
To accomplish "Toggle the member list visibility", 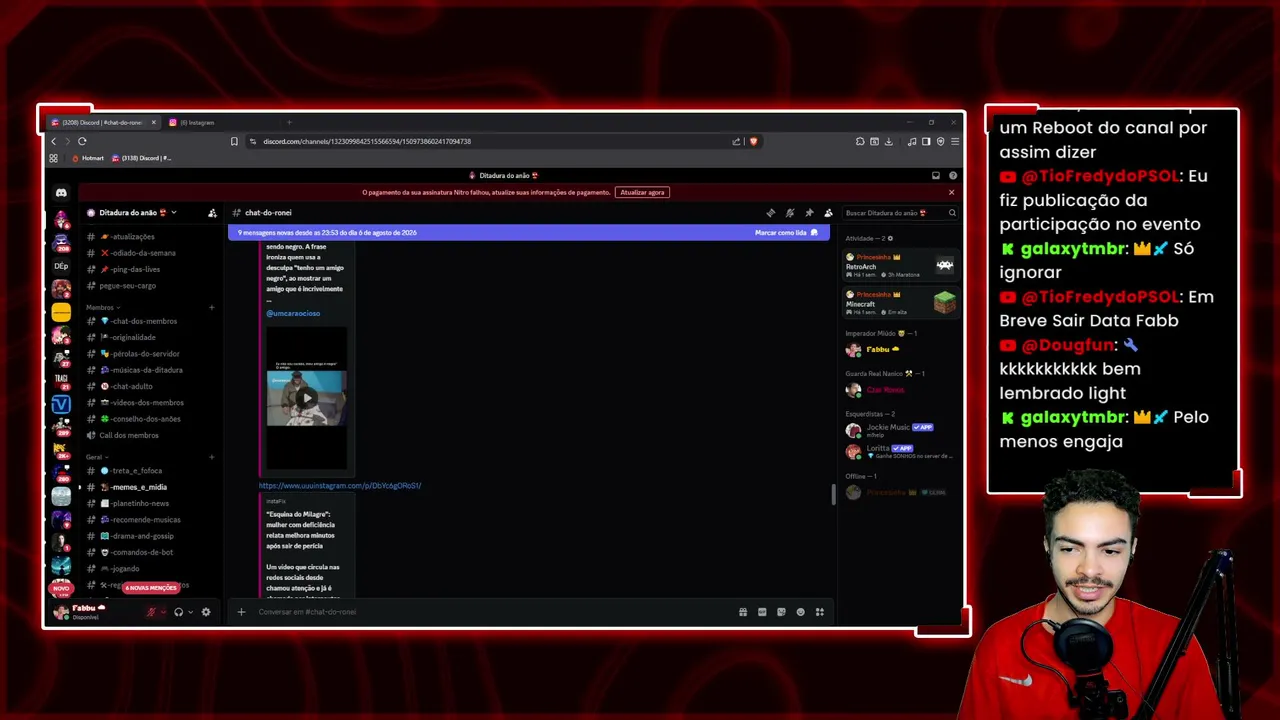I will [828, 213].
